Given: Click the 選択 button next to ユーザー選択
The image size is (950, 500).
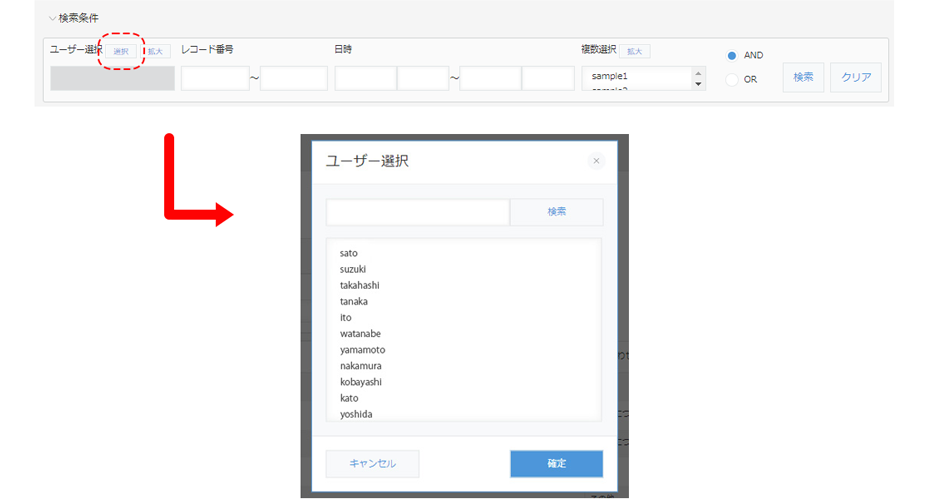Looking at the screenshot, I should click(x=121, y=51).
